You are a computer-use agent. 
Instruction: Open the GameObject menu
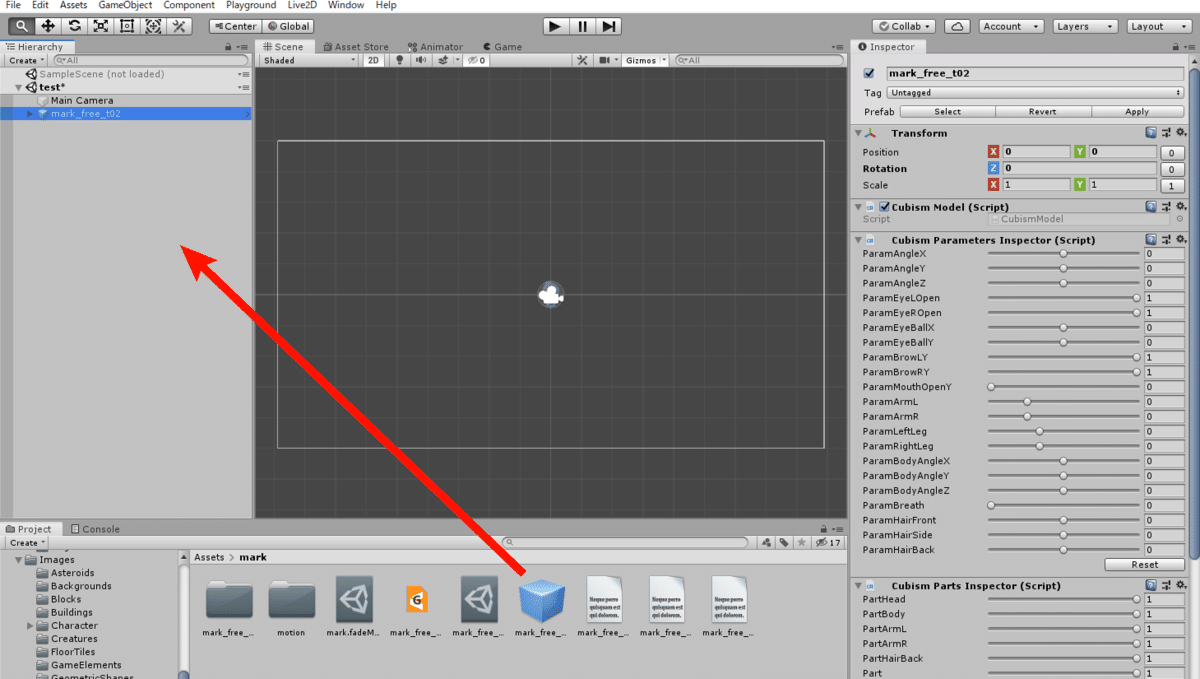click(125, 6)
